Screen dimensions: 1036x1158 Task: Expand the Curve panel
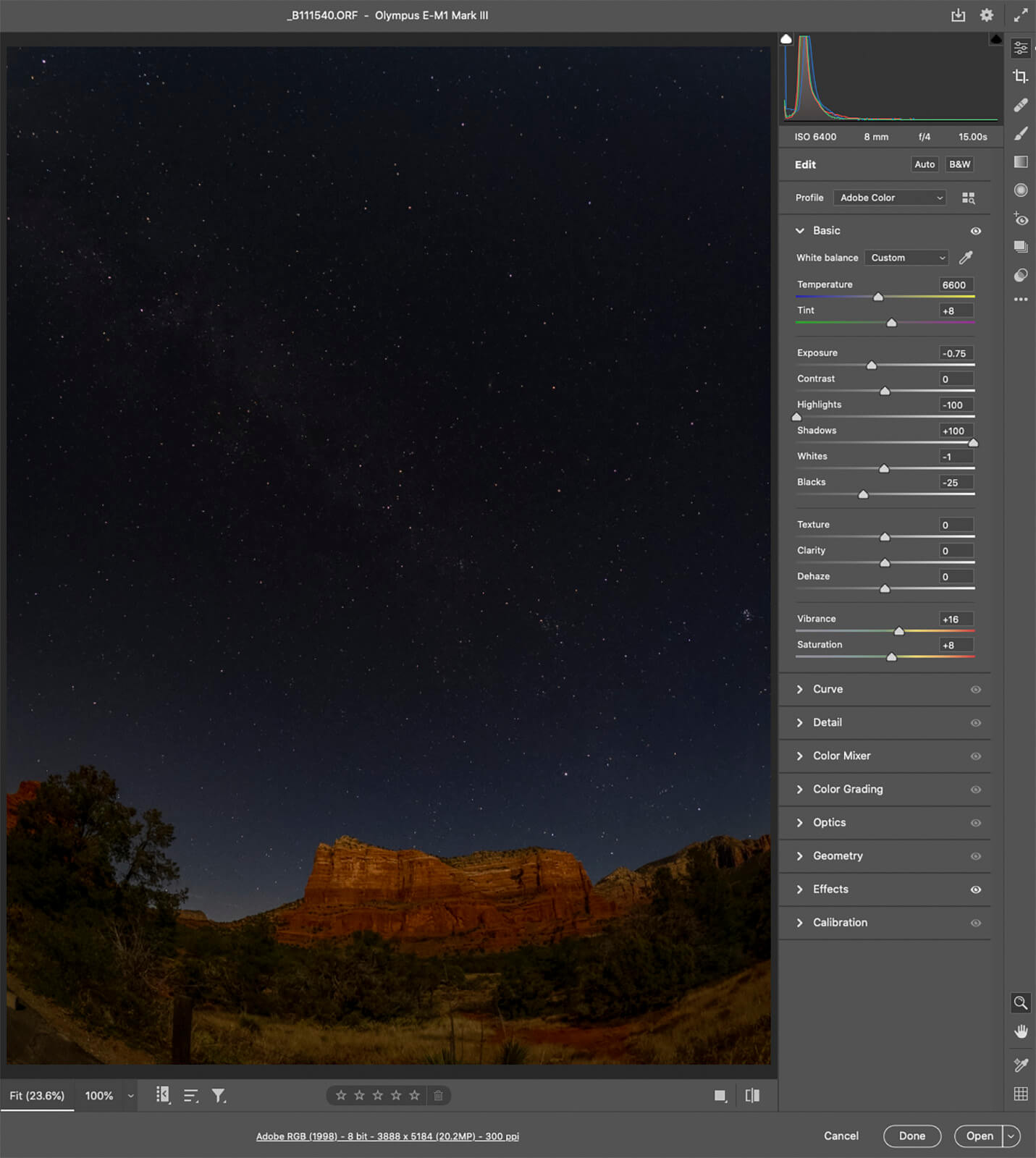point(827,689)
